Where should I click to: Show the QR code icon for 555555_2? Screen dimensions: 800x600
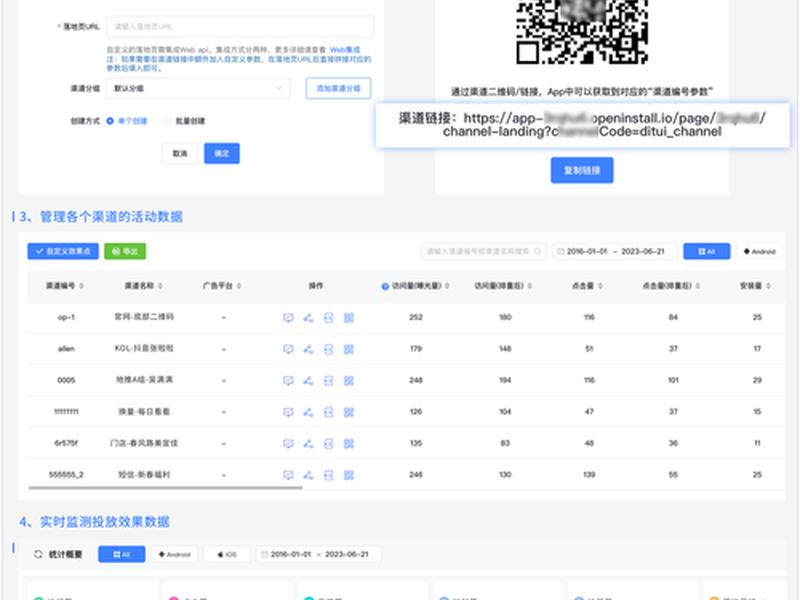[348, 476]
